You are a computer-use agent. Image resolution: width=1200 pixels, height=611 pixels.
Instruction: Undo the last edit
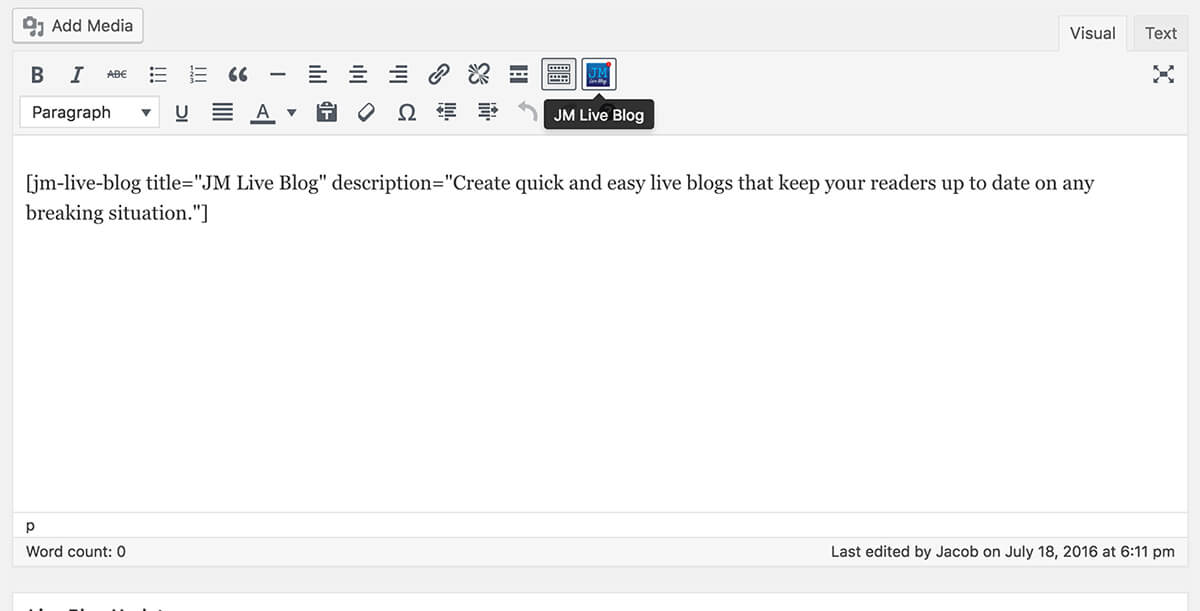coord(527,113)
